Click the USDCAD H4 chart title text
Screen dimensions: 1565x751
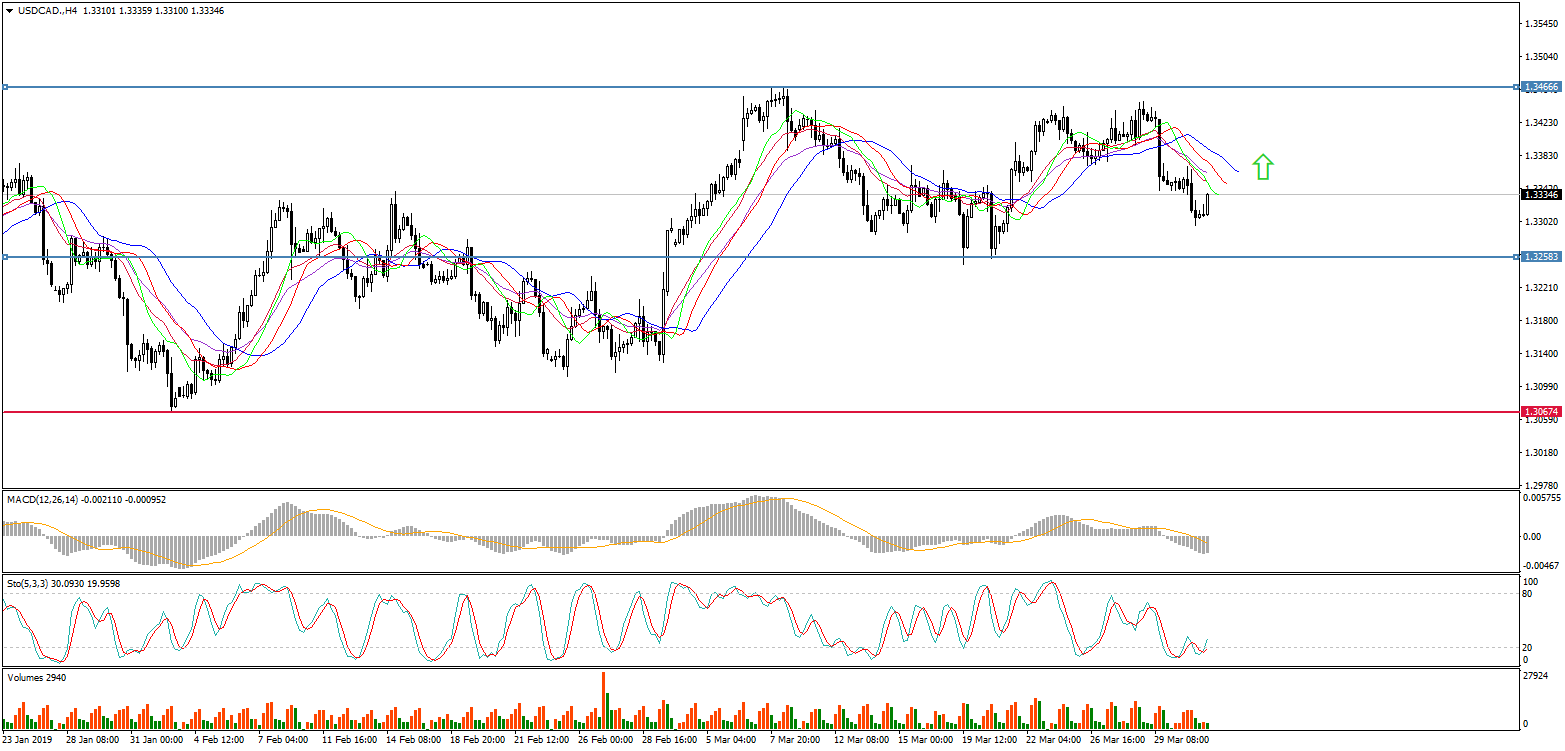42,10
